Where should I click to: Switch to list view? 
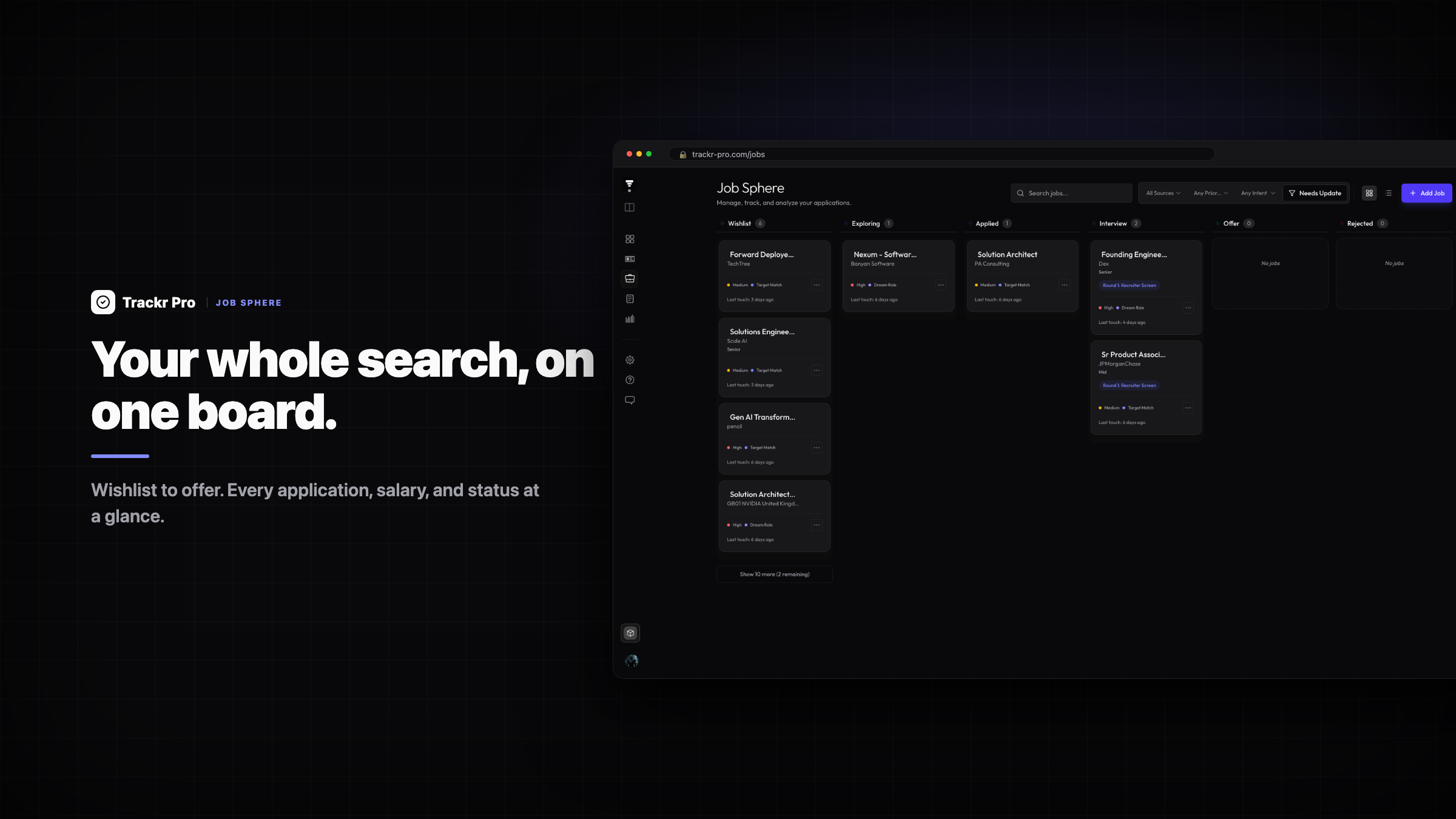point(1389,193)
